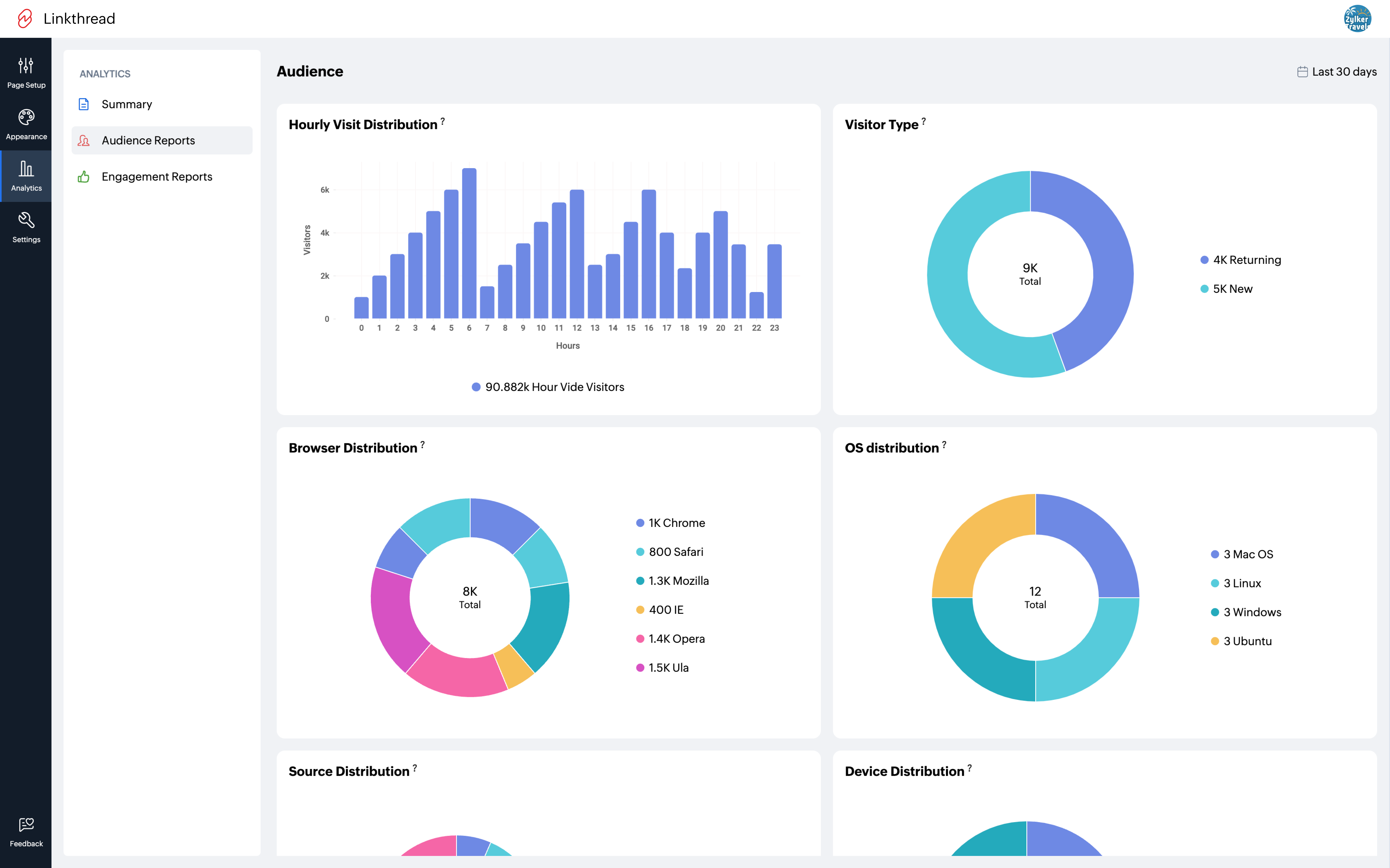The height and width of the screenshot is (868, 1390).
Task: Click help mark next to Visitor Type
Action: [923, 121]
